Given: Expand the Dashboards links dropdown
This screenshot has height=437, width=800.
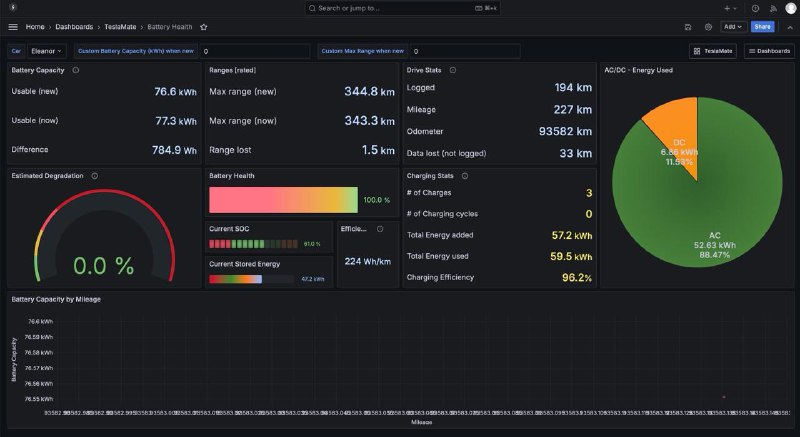Looking at the screenshot, I should click(769, 50).
